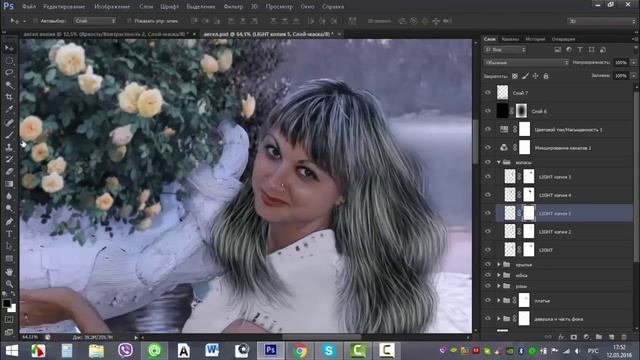The image size is (640, 360).
Task: Select the Crop tool
Action: [9, 97]
